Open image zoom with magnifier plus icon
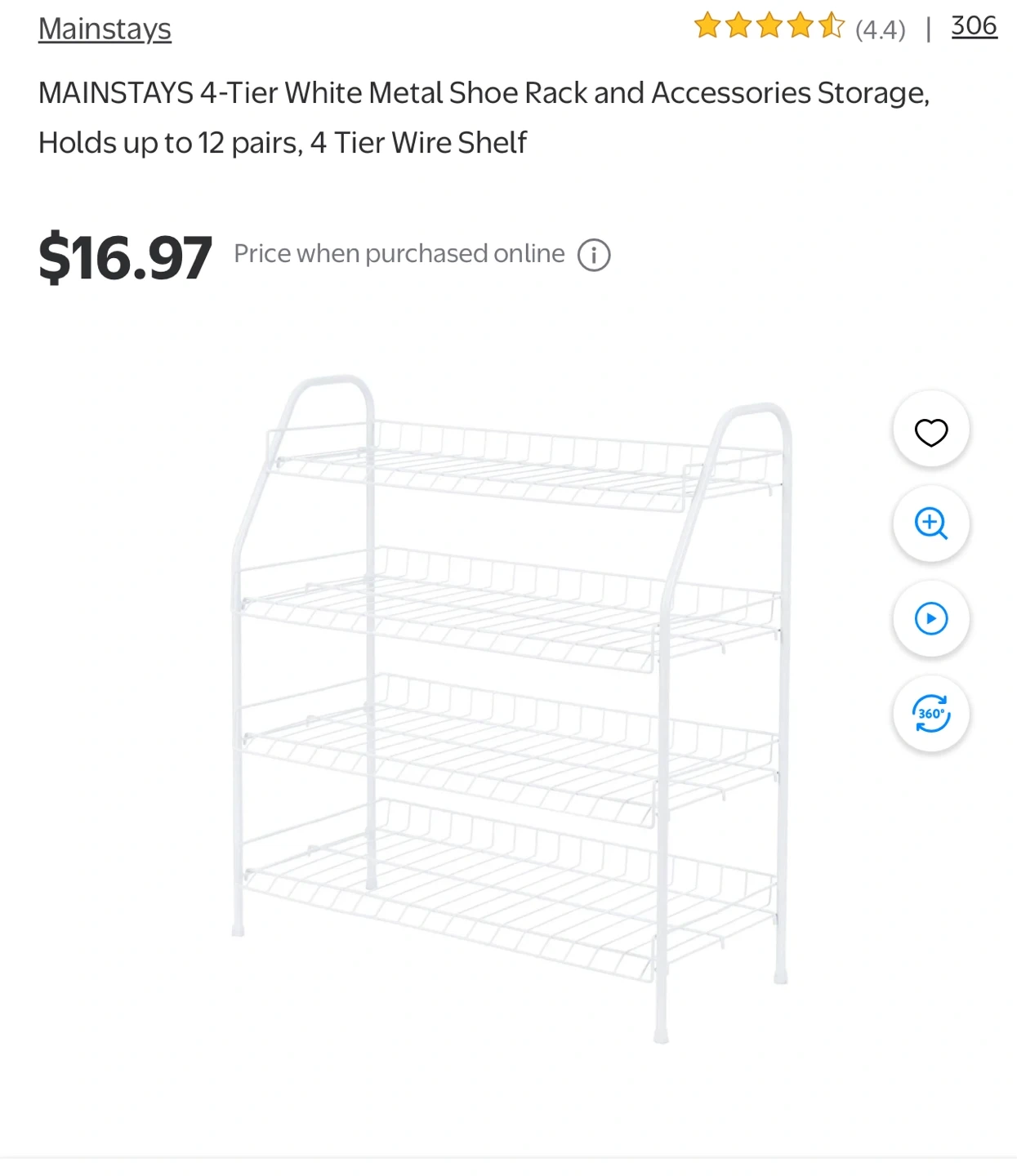The height and width of the screenshot is (1176, 1017). click(x=930, y=523)
